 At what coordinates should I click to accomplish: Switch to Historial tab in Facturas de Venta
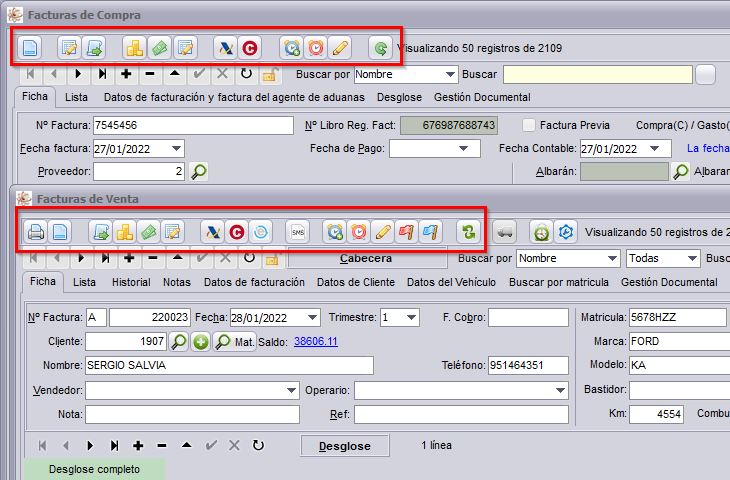[x=131, y=282]
